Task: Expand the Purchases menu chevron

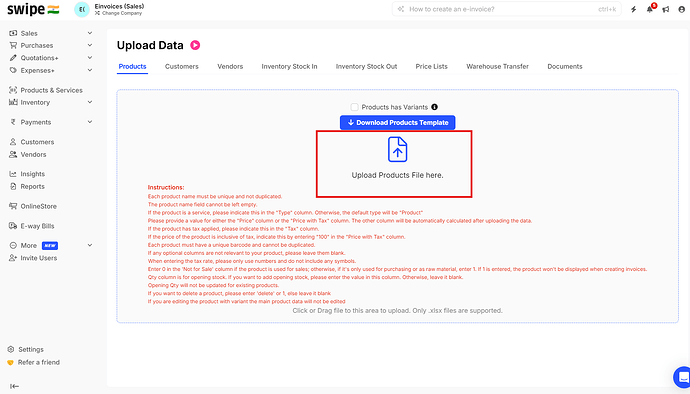Action: (x=90, y=45)
